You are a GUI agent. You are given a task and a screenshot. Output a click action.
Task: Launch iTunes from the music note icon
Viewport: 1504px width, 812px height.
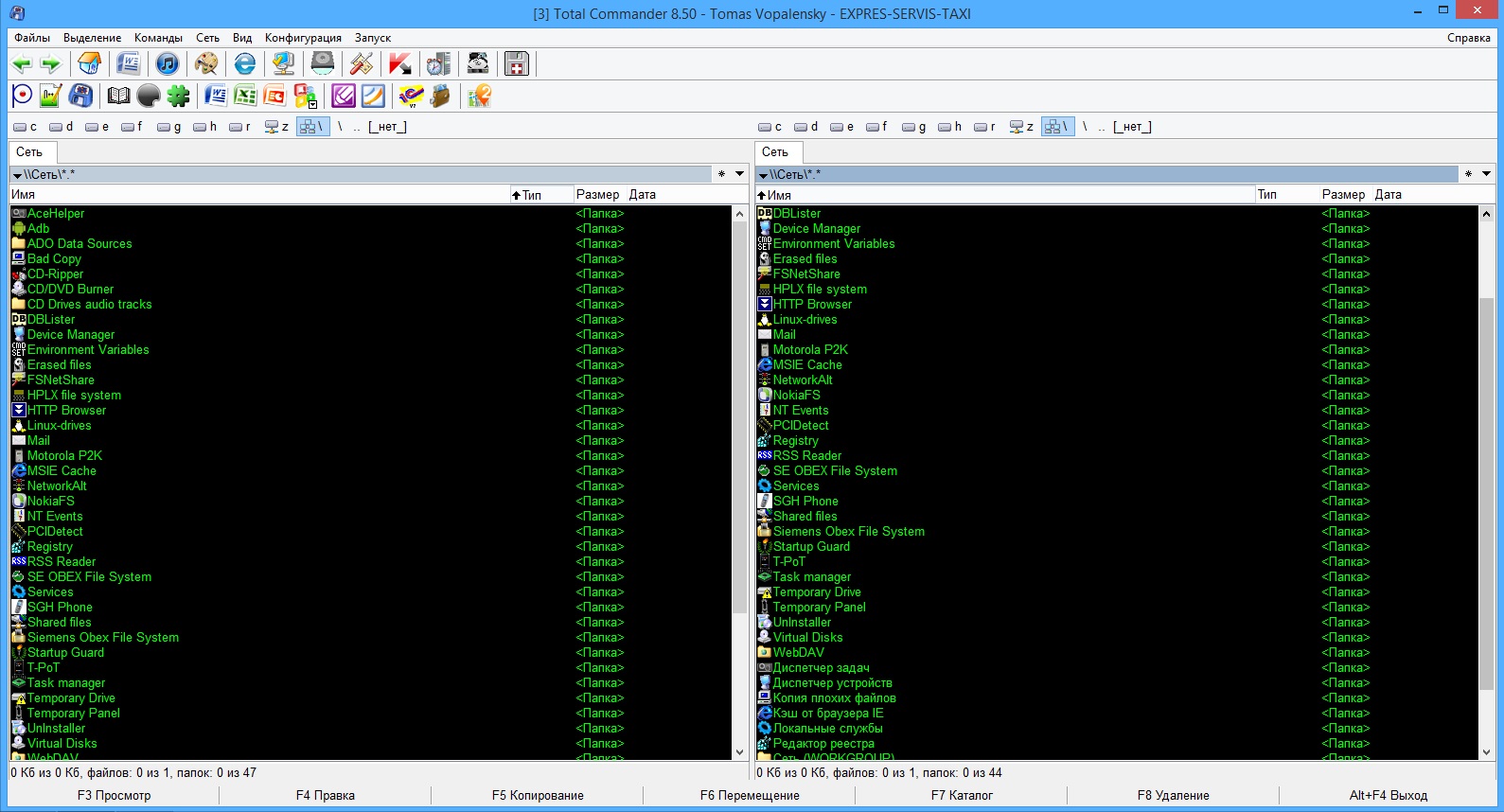tap(168, 64)
